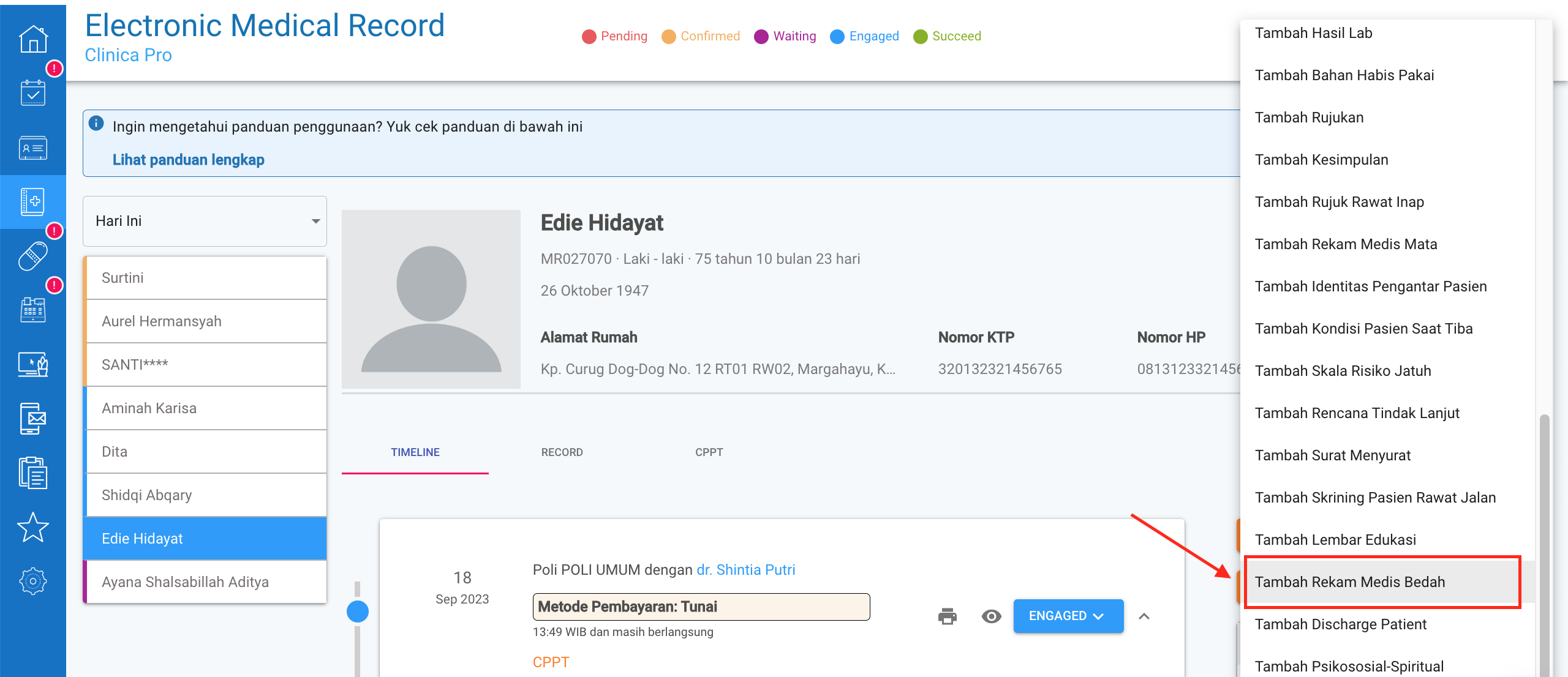Switch to the RECORD tab
Viewport: 1568px width, 677px height.
562,452
